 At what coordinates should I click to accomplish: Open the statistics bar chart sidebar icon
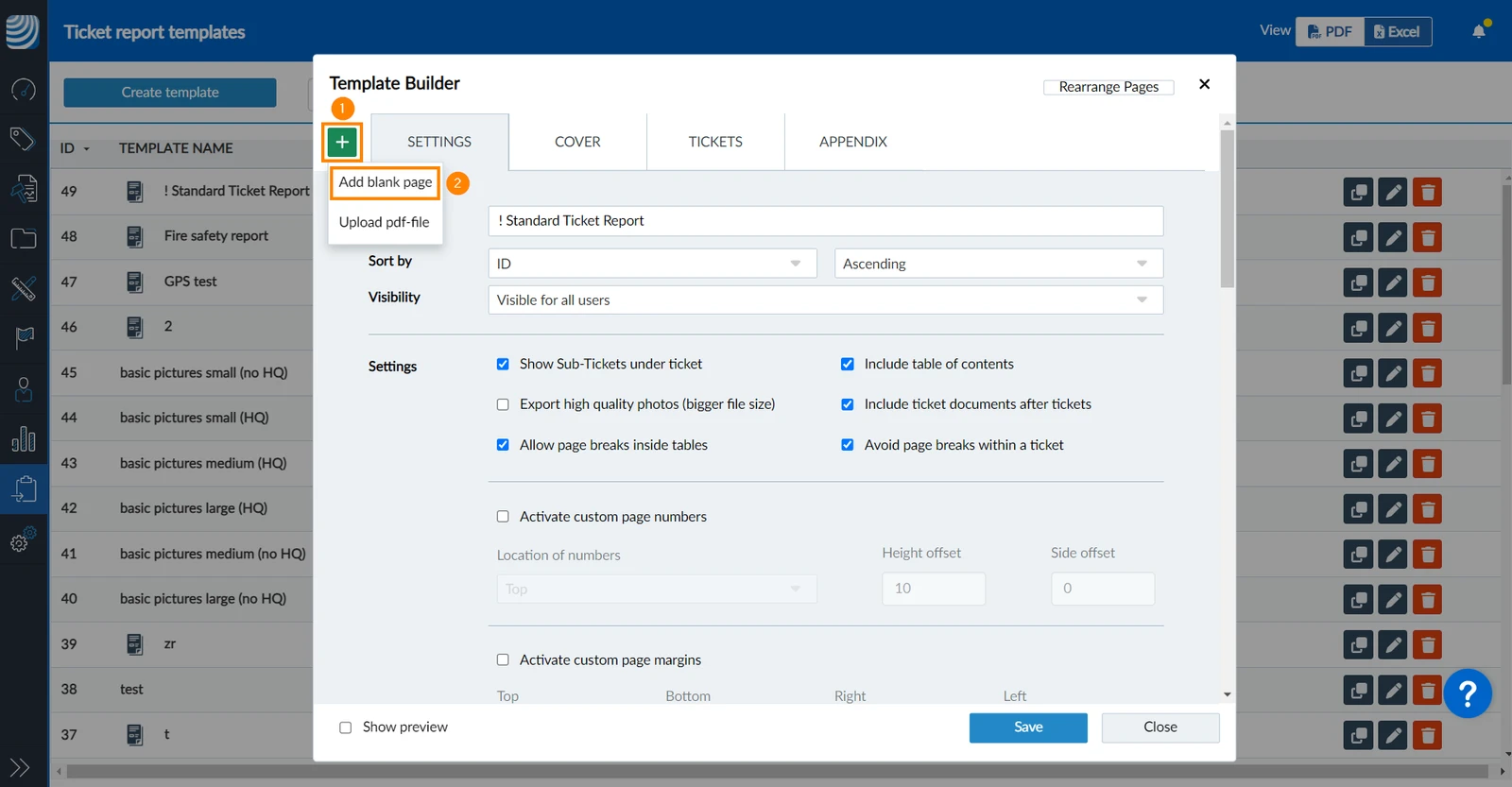[x=23, y=438]
